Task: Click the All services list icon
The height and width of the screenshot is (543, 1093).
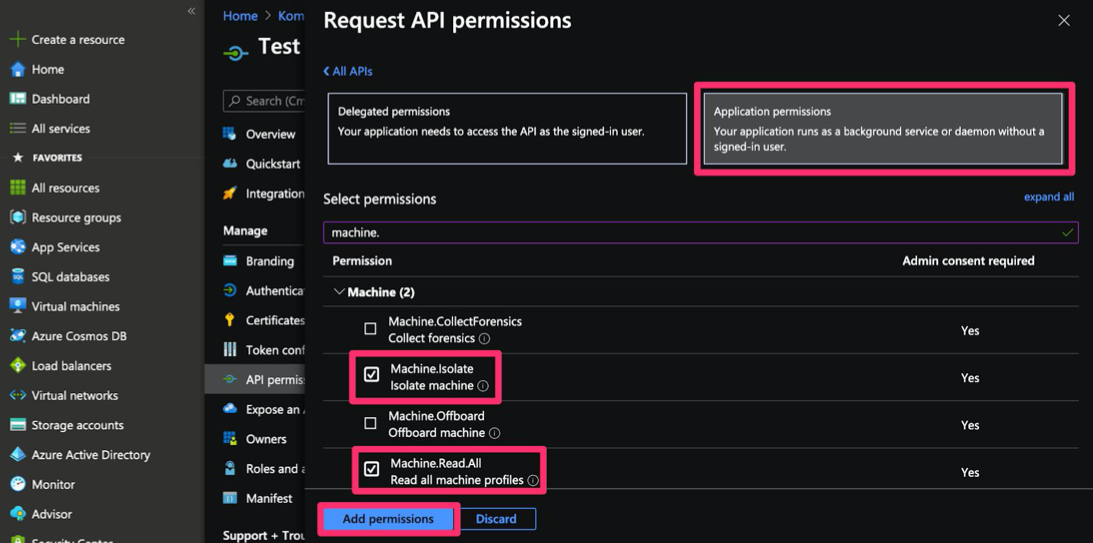Action: 18,128
